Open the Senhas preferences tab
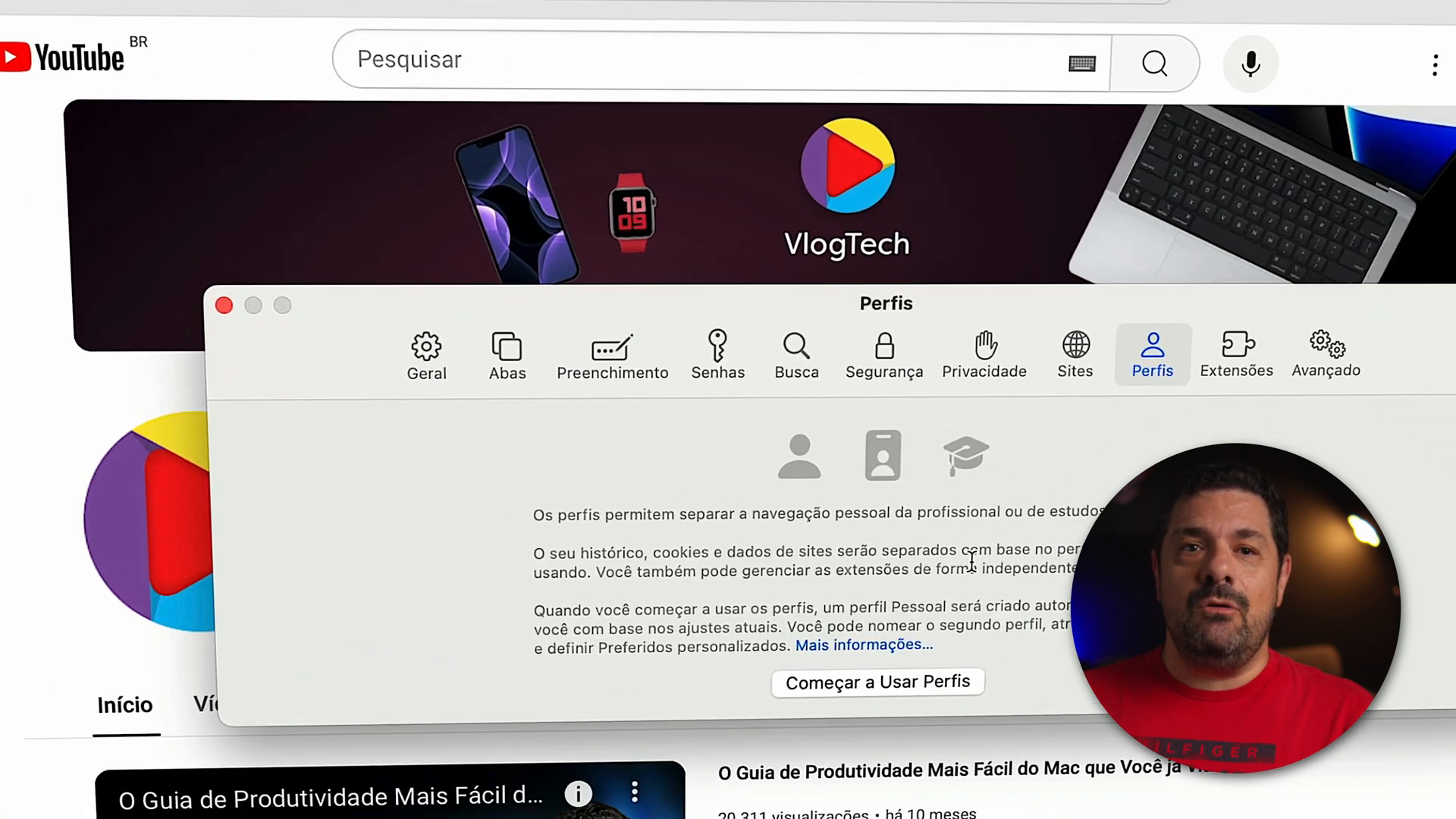Image resolution: width=1456 pixels, height=819 pixels. pyautogui.click(x=717, y=355)
